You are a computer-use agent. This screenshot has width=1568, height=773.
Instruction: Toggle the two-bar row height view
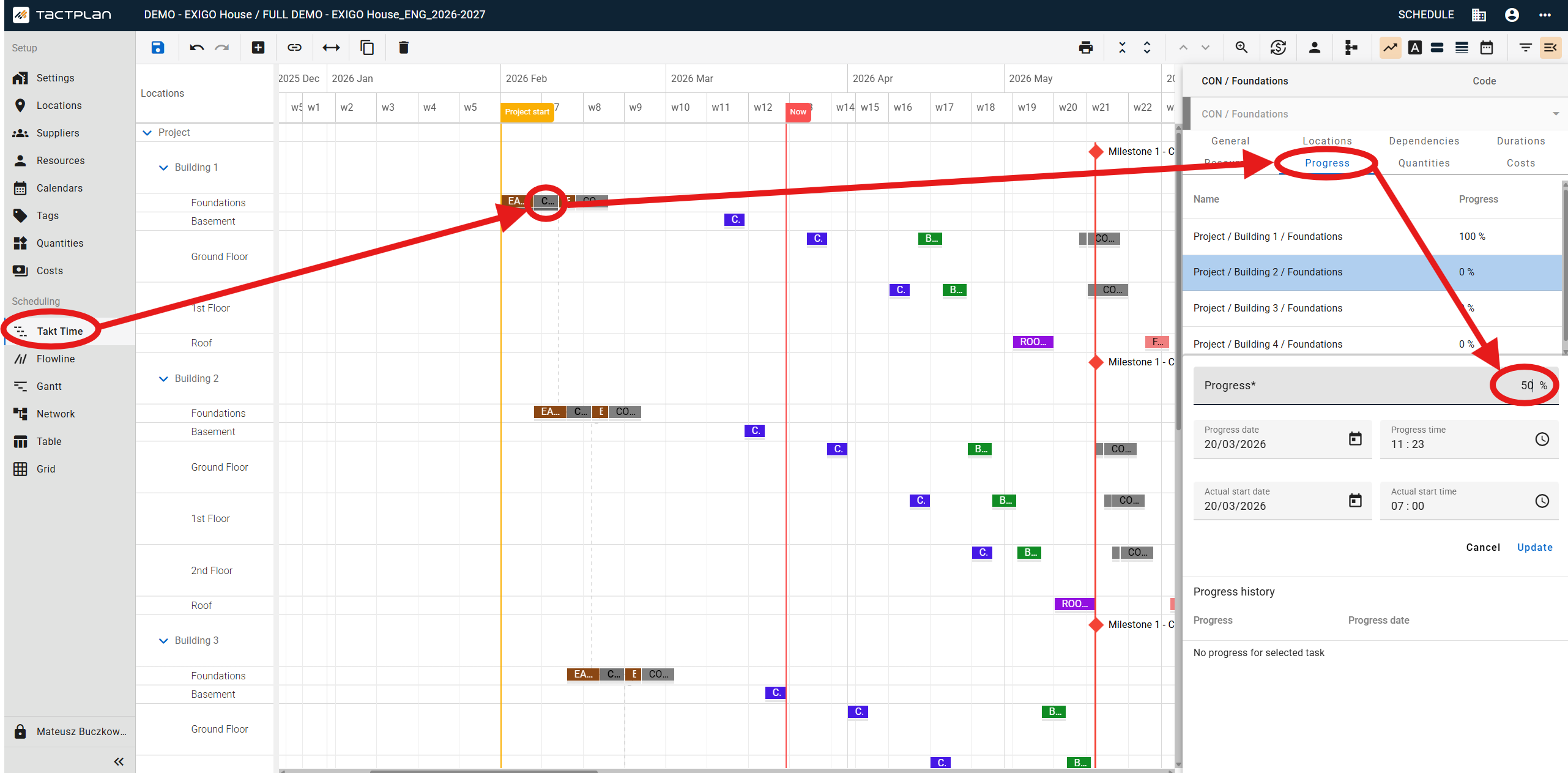coord(1437,48)
